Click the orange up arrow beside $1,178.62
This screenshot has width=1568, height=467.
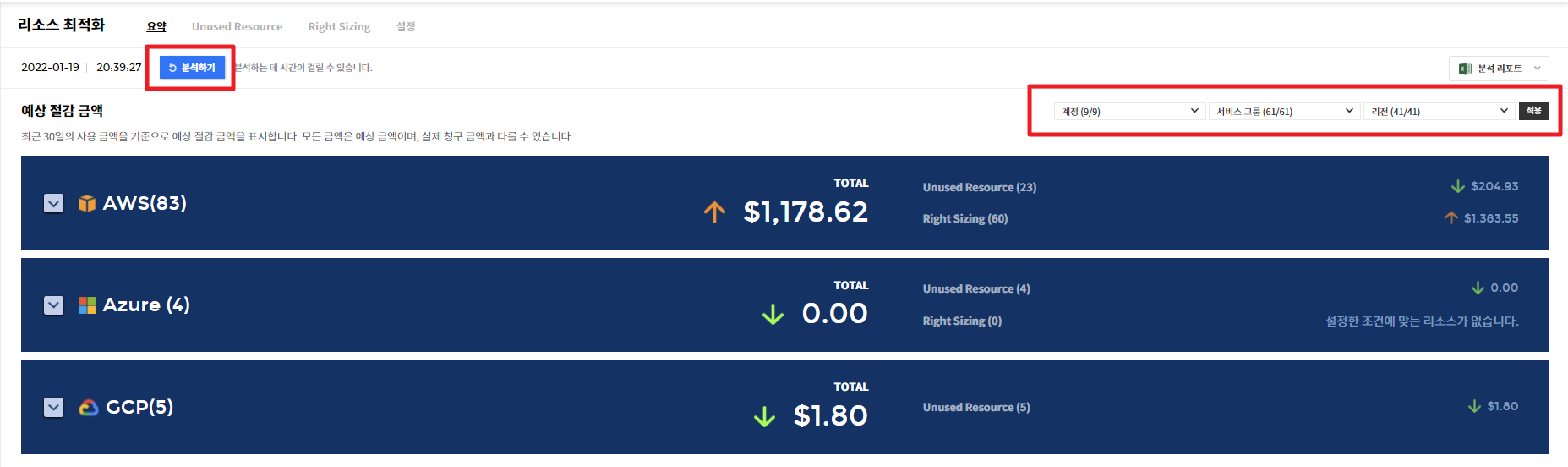coord(714,212)
